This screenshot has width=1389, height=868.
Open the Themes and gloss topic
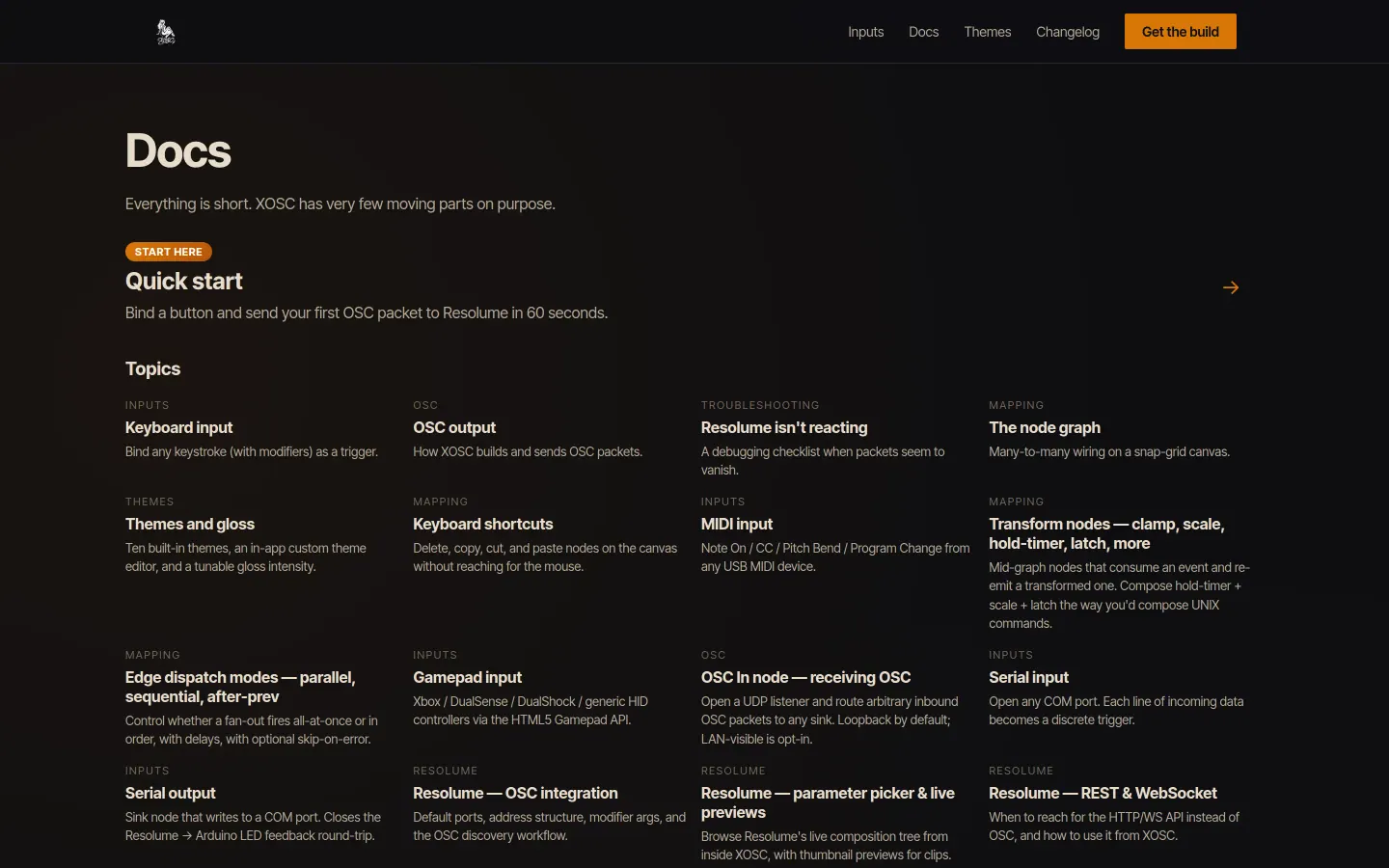pos(190,524)
